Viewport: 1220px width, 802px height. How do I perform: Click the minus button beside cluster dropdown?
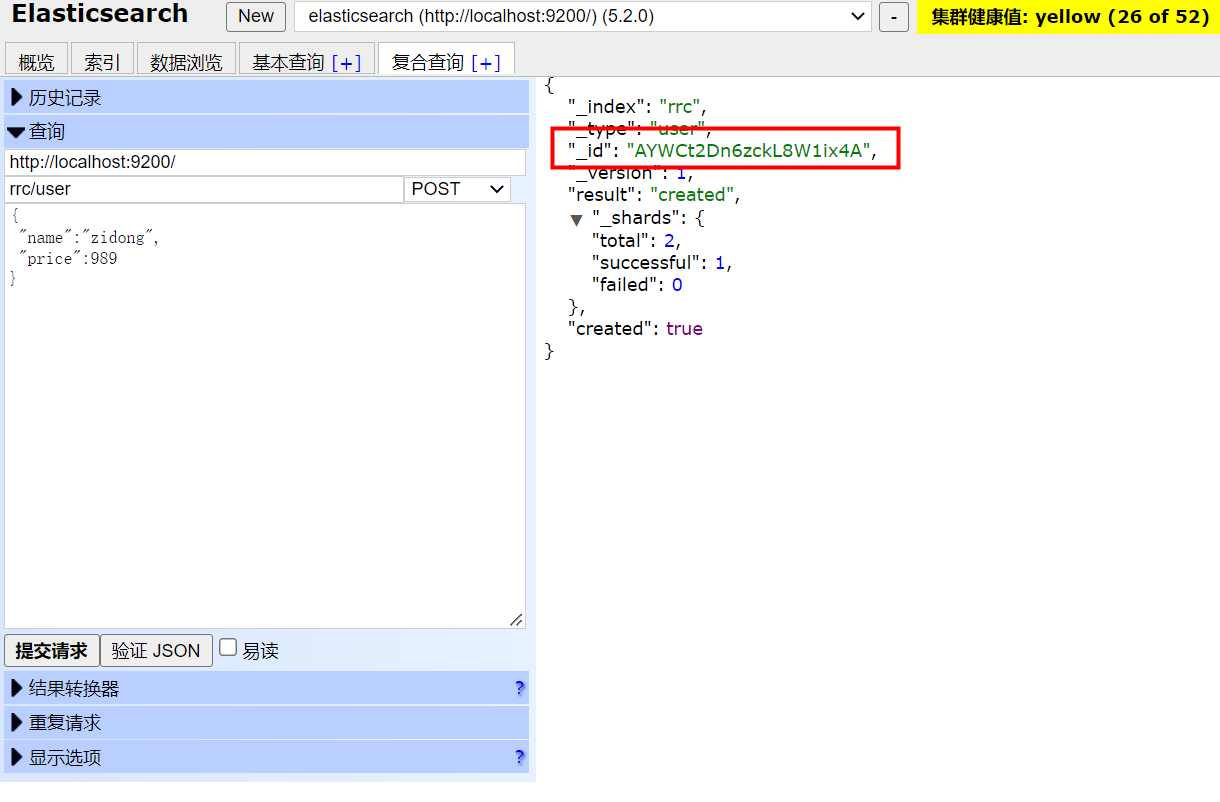point(893,17)
